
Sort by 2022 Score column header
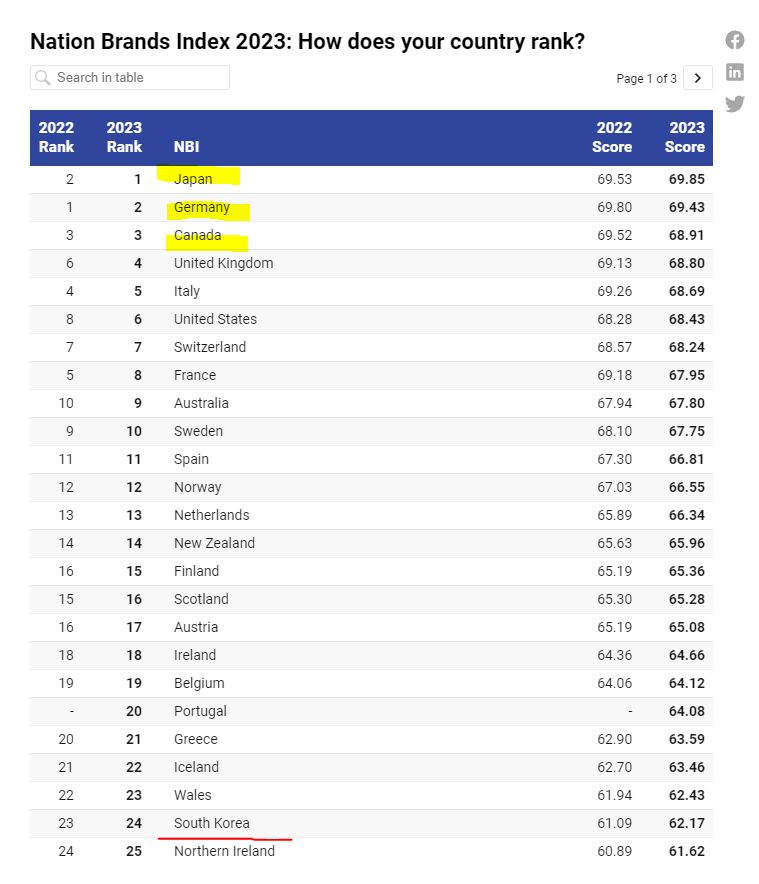click(x=612, y=137)
